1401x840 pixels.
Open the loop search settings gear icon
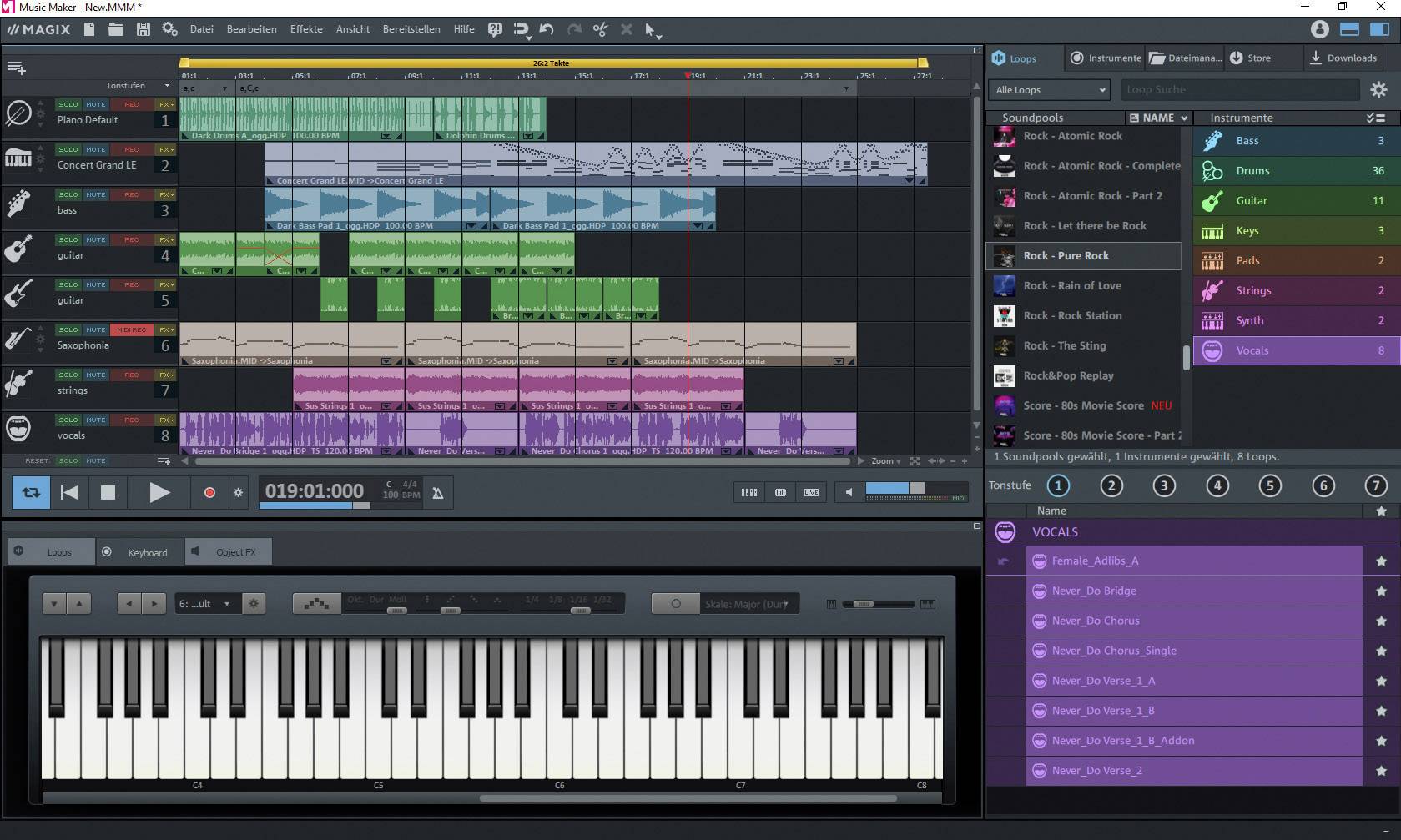pos(1379,88)
